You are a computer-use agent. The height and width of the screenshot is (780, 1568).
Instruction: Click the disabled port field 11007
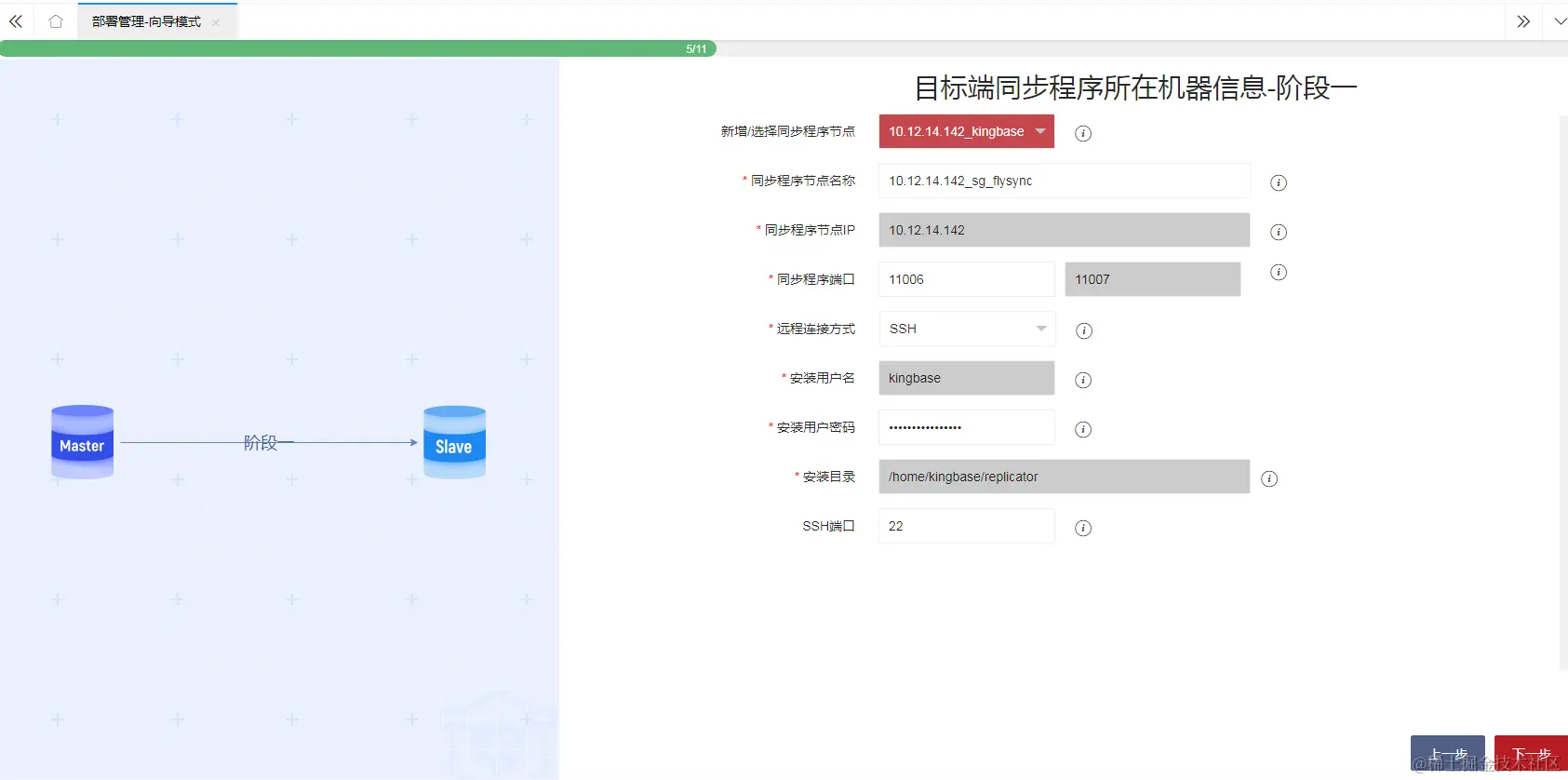[1152, 279]
